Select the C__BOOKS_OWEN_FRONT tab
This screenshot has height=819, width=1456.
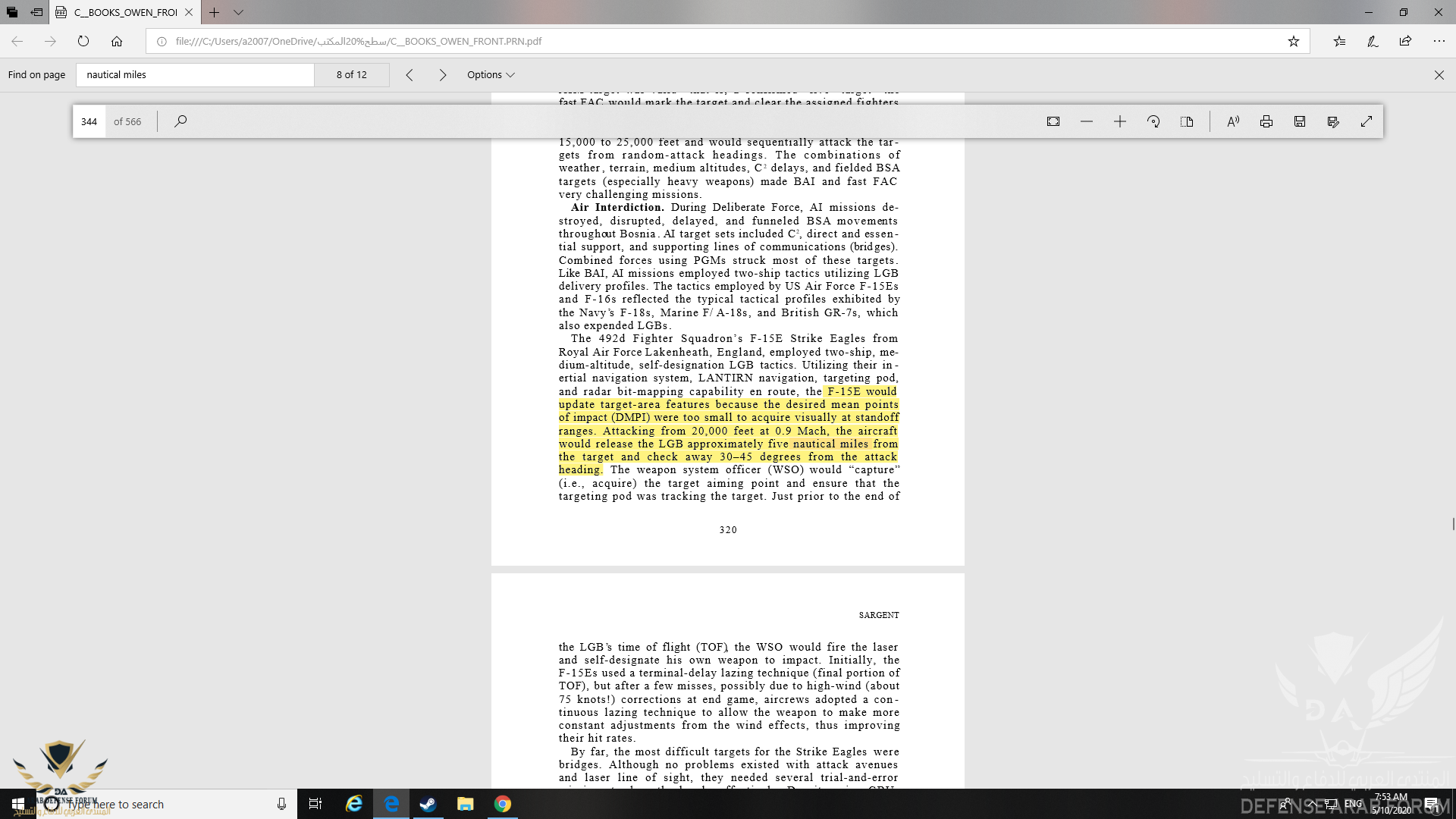(x=125, y=12)
